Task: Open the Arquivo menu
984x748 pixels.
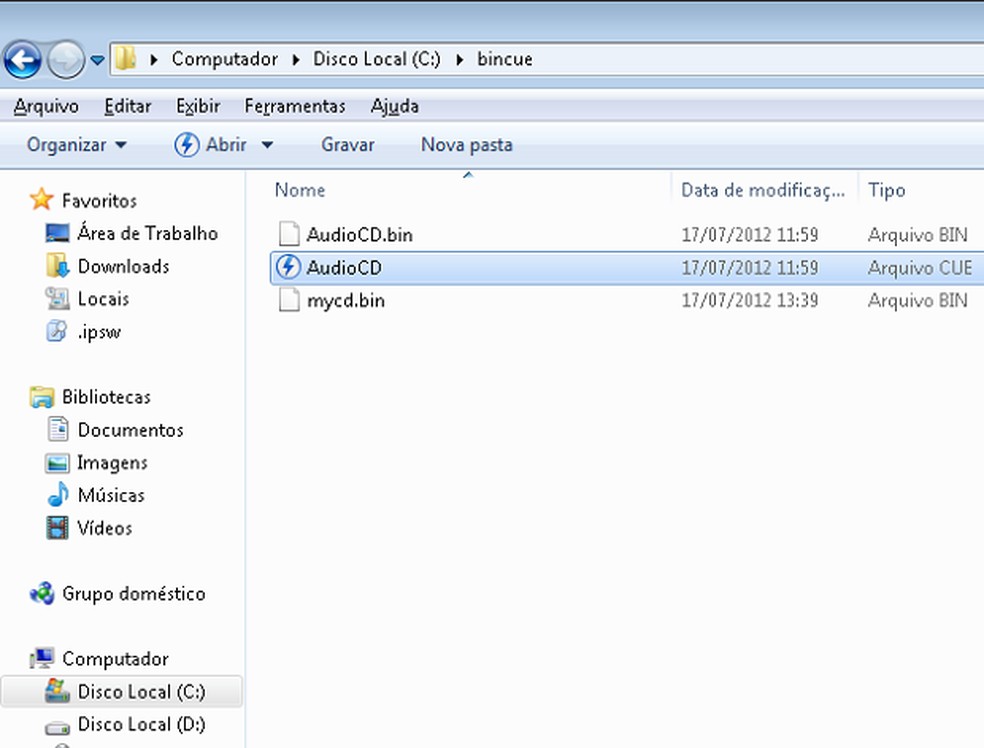Action: pos(46,106)
